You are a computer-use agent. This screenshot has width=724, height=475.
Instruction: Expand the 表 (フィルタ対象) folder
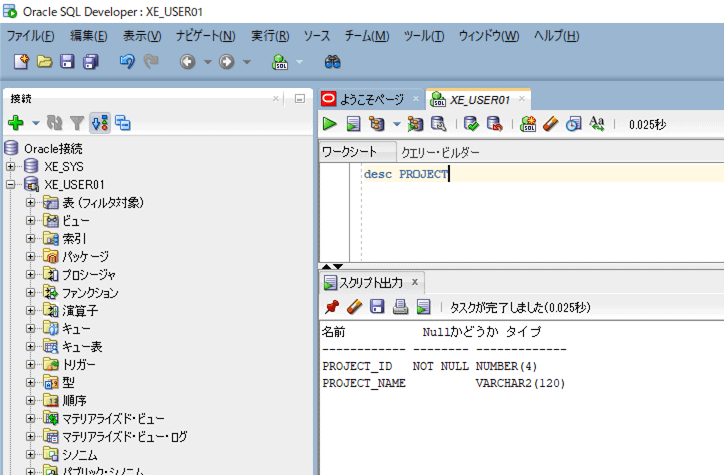pos(30,203)
